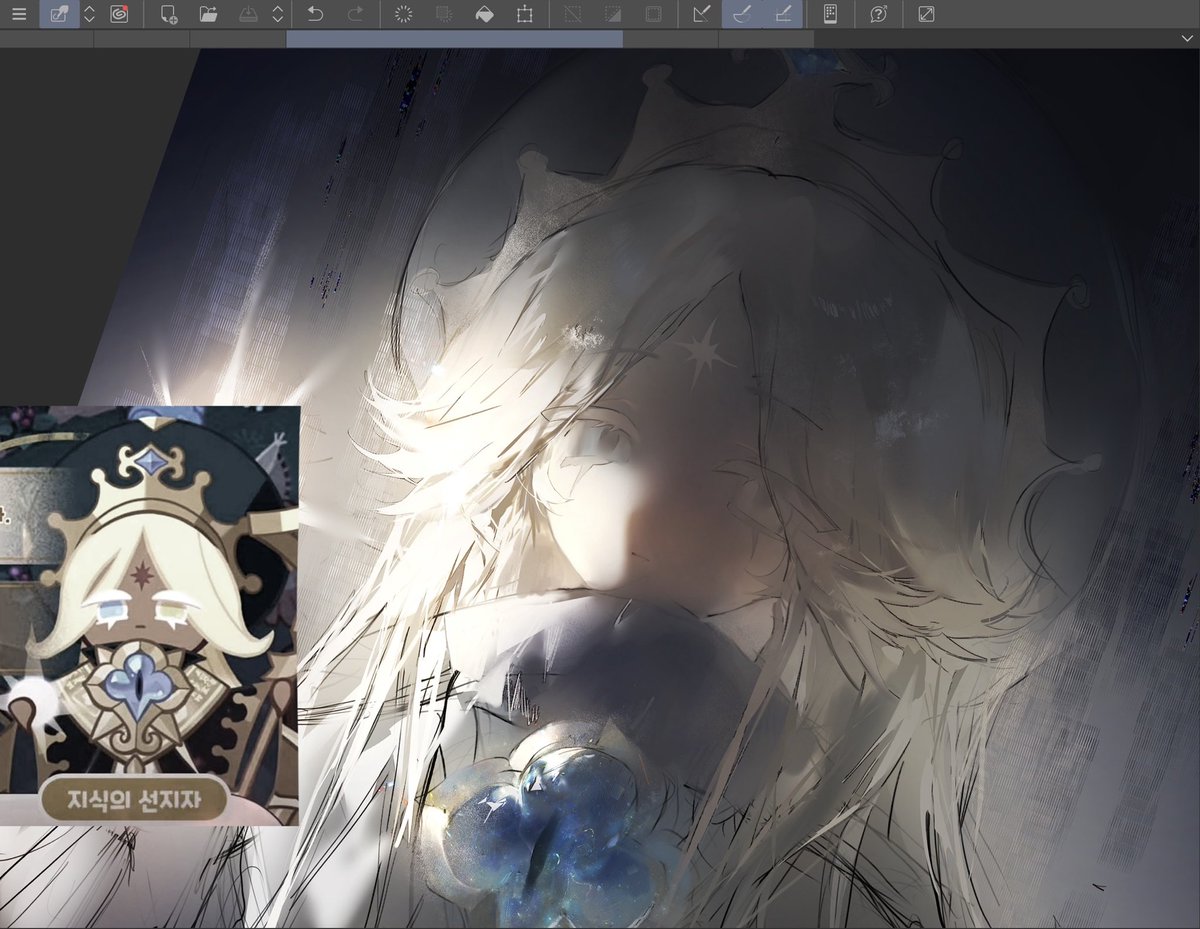This screenshot has height=929, width=1200.
Task: Open the hamburger main menu
Action: (x=19, y=14)
